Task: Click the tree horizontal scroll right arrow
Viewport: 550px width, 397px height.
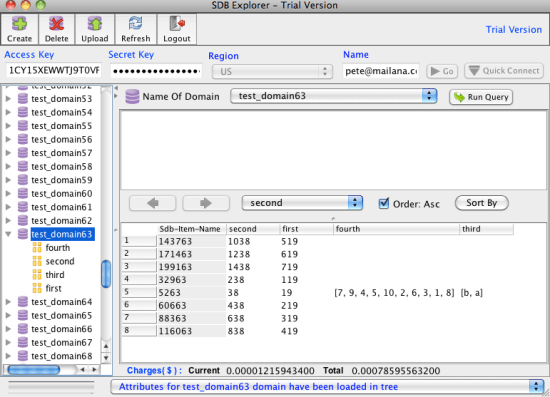Action: [94, 369]
